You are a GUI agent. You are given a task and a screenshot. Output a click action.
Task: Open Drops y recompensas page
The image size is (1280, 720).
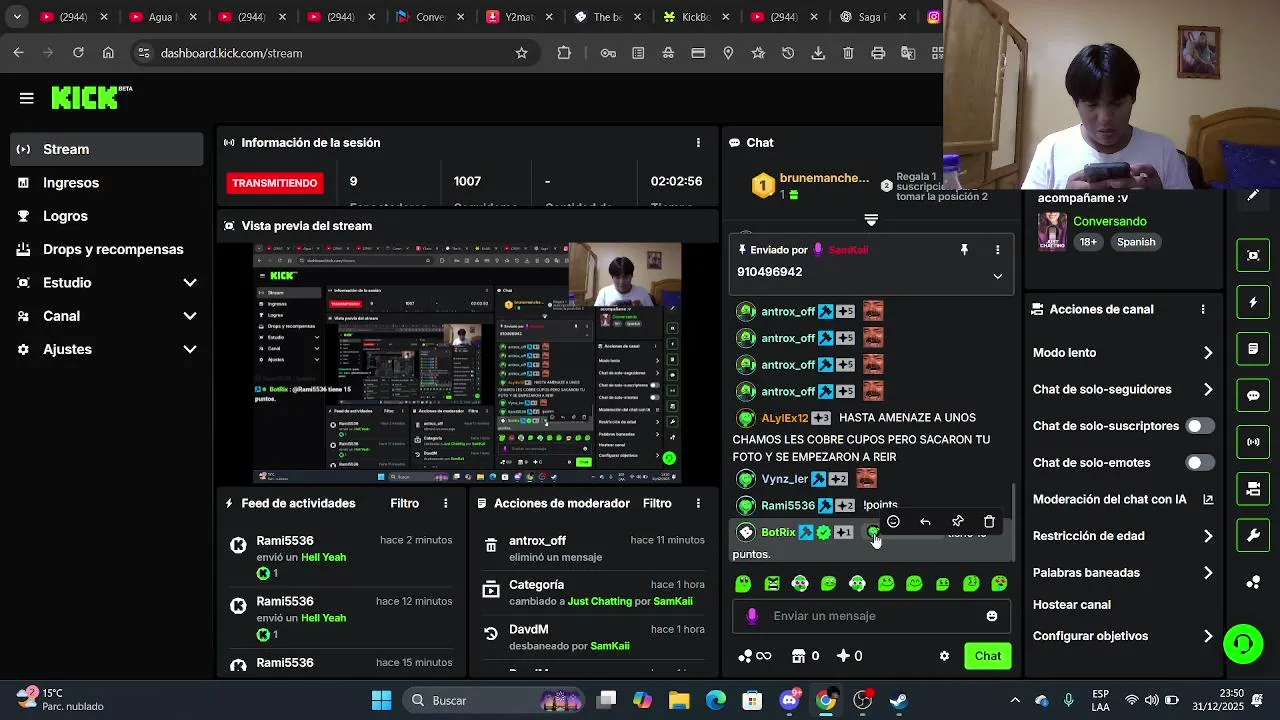[x=106, y=249]
